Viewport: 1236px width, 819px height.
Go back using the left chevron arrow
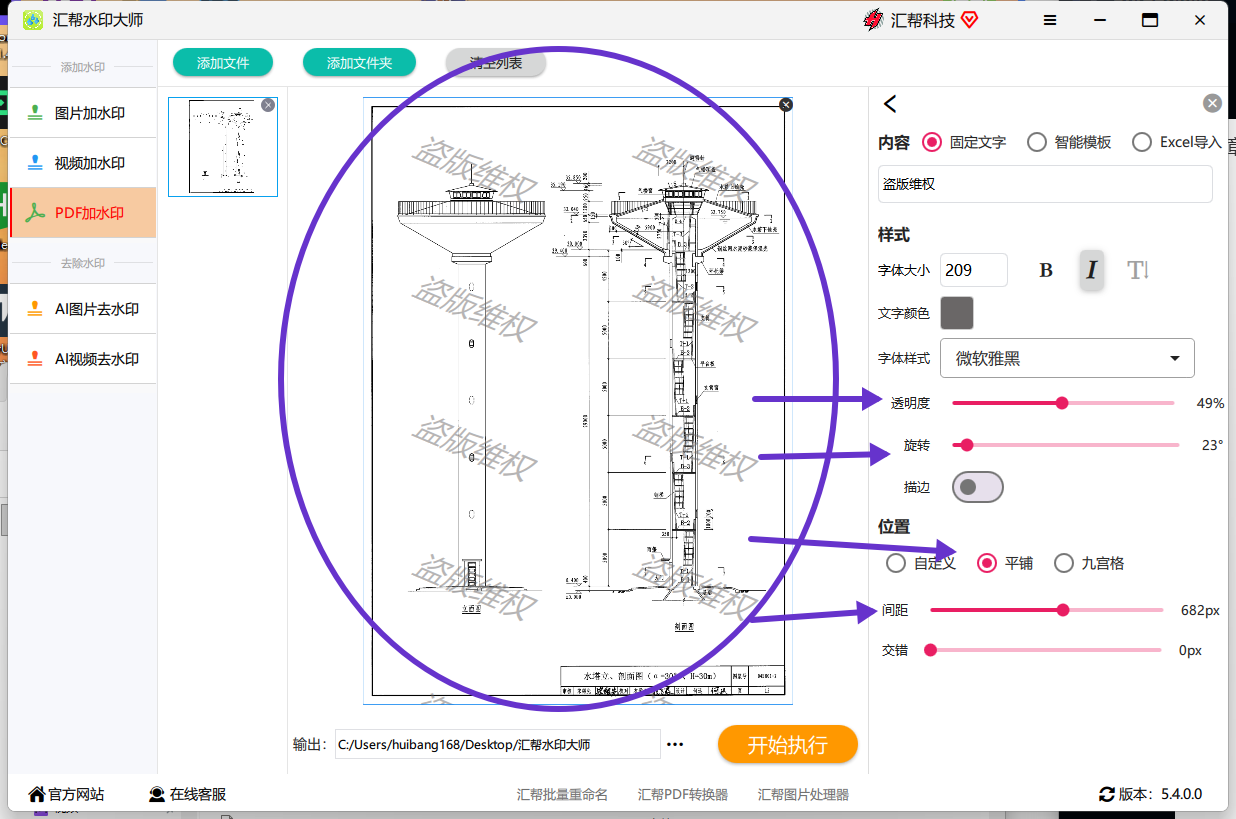[x=890, y=103]
